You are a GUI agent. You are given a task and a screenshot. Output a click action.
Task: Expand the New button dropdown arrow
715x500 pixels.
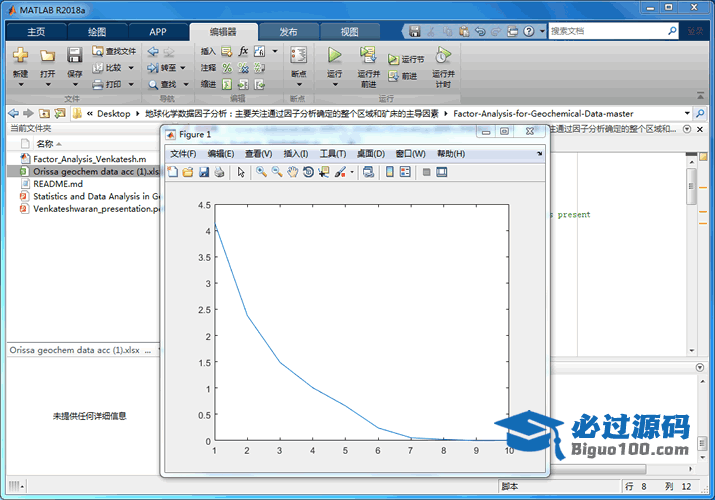21,84
